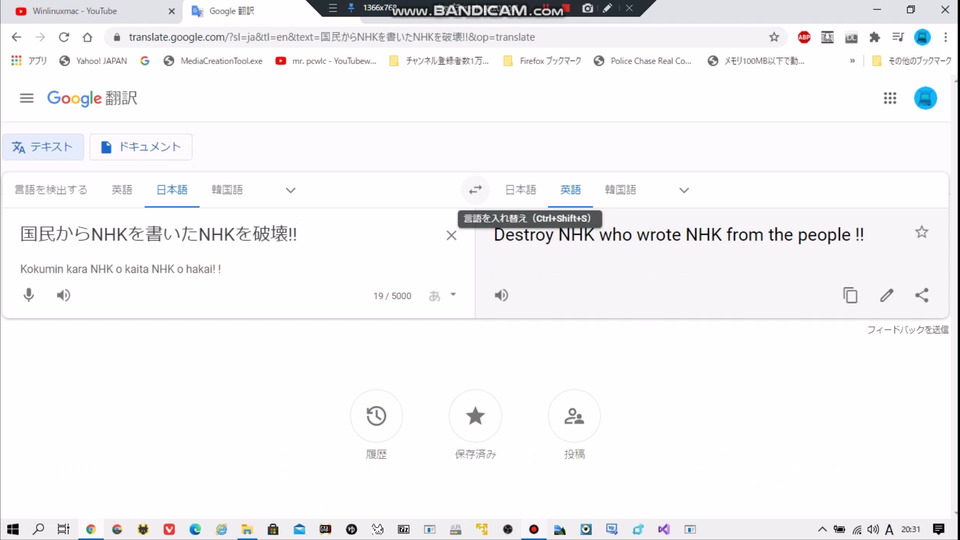Listen to the Japanese source text
Image resolution: width=960 pixels, height=540 pixels.
point(64,295)
